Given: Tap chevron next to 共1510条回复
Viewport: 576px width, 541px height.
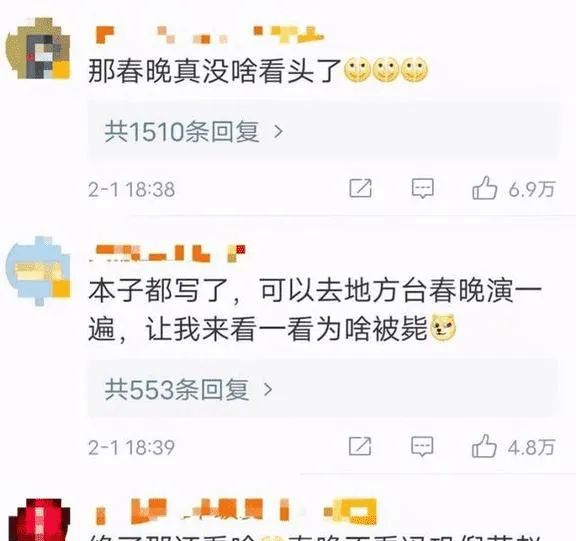Looking at the screenshot, I should (x=279, y=131).
